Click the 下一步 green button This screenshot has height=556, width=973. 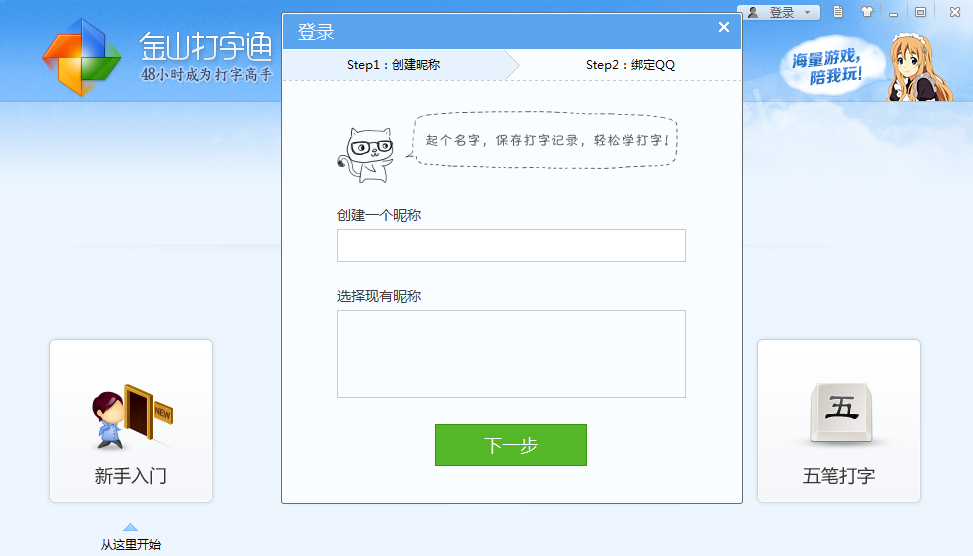(x=511, y=445)
